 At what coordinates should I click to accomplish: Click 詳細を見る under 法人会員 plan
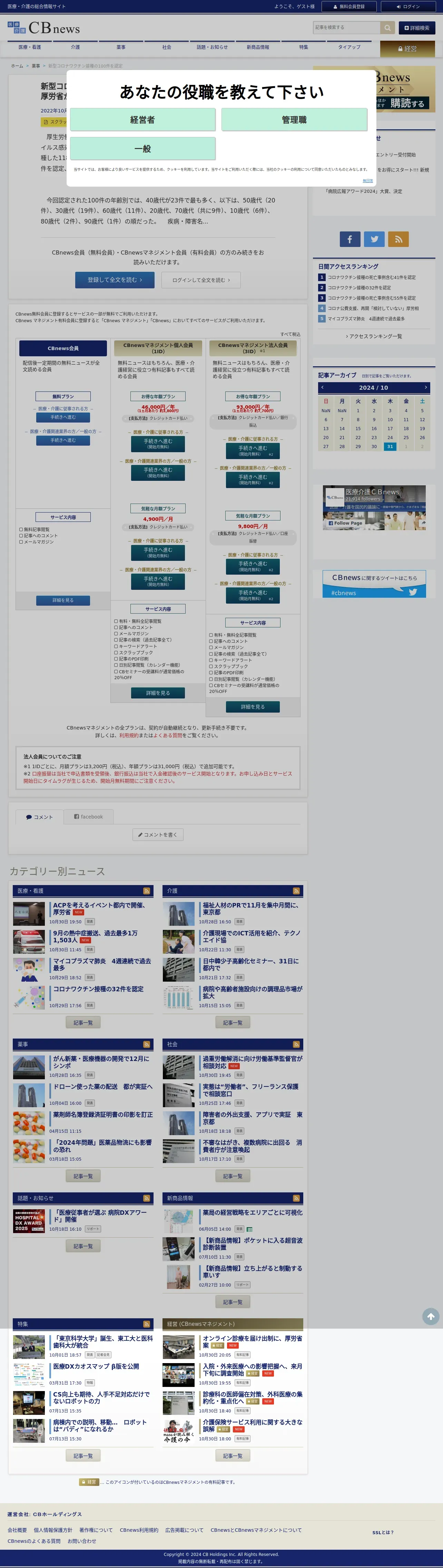253,707
